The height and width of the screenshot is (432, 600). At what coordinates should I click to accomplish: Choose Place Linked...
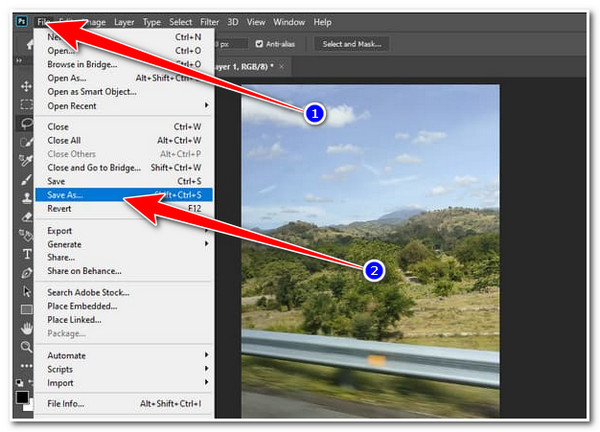click(124, 320)
